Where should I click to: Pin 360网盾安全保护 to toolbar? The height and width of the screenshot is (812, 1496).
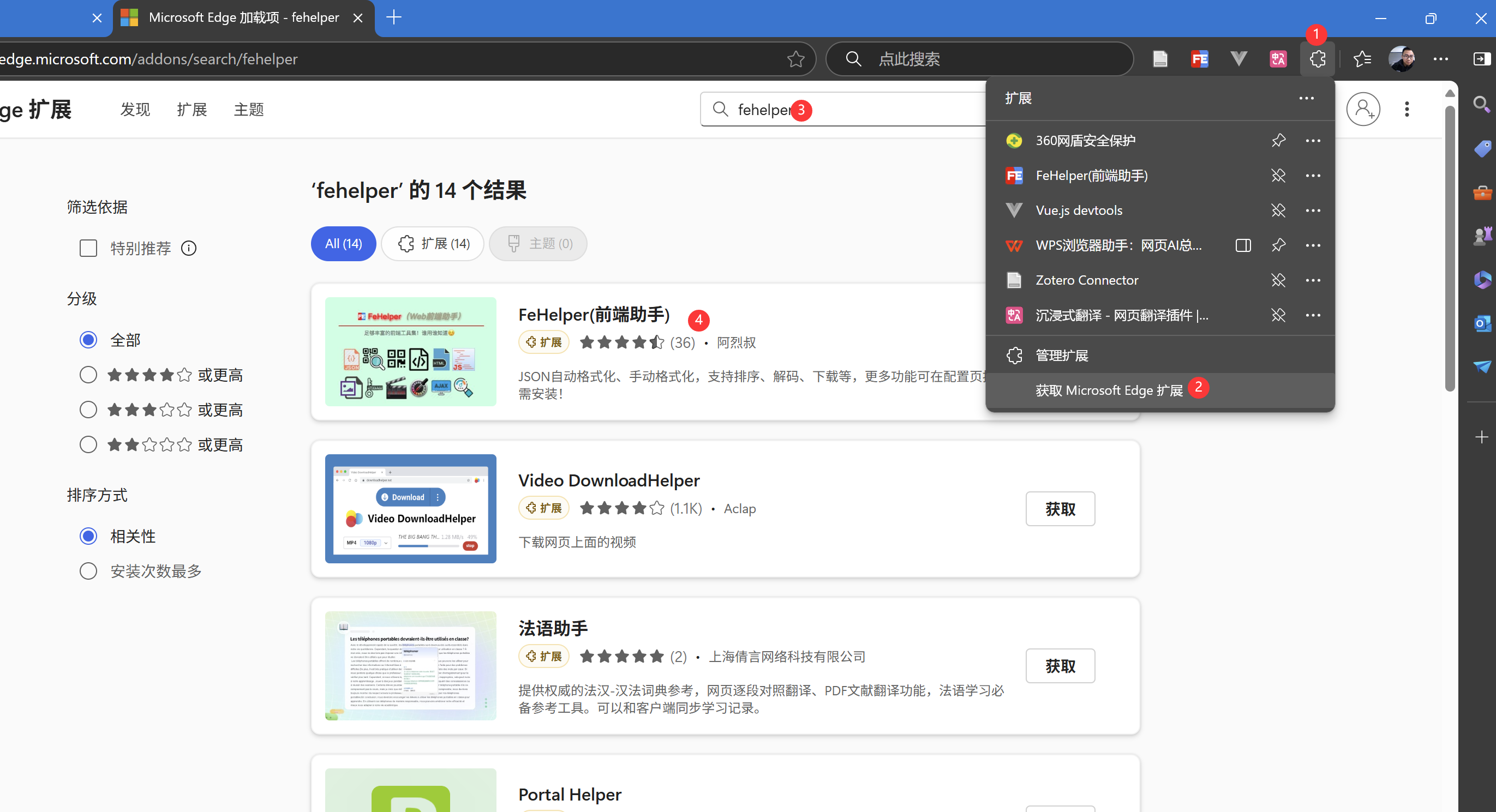point(1278,141)
